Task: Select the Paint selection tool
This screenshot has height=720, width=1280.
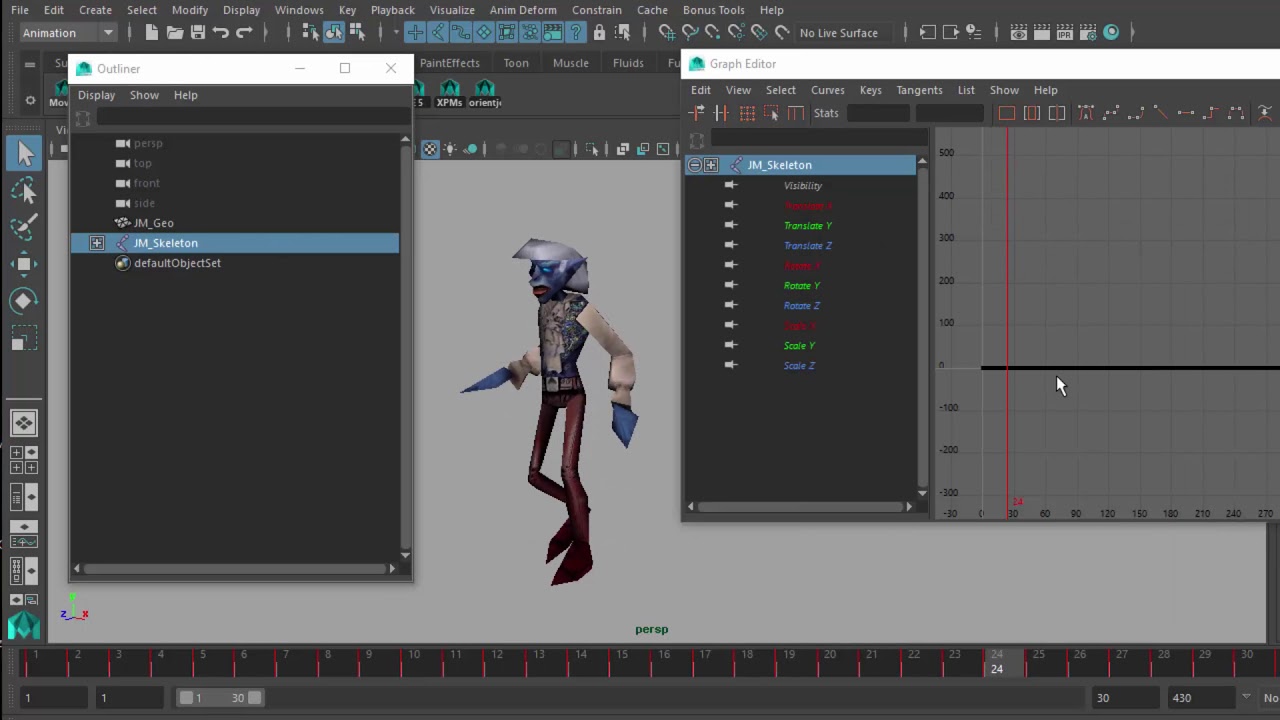Action: coord(24,226)
